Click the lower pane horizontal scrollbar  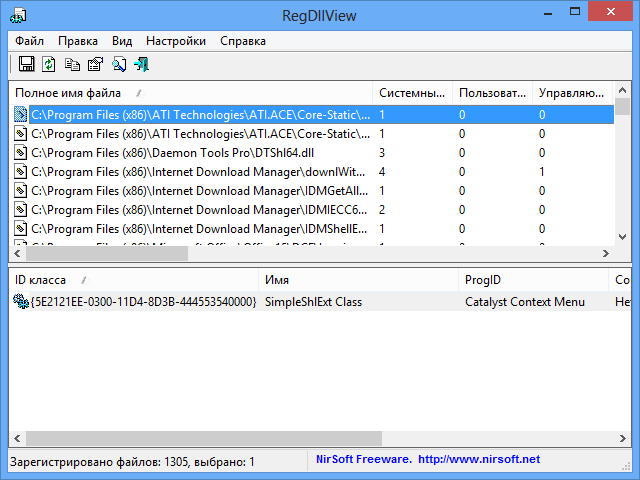click(x=300, y=439)
